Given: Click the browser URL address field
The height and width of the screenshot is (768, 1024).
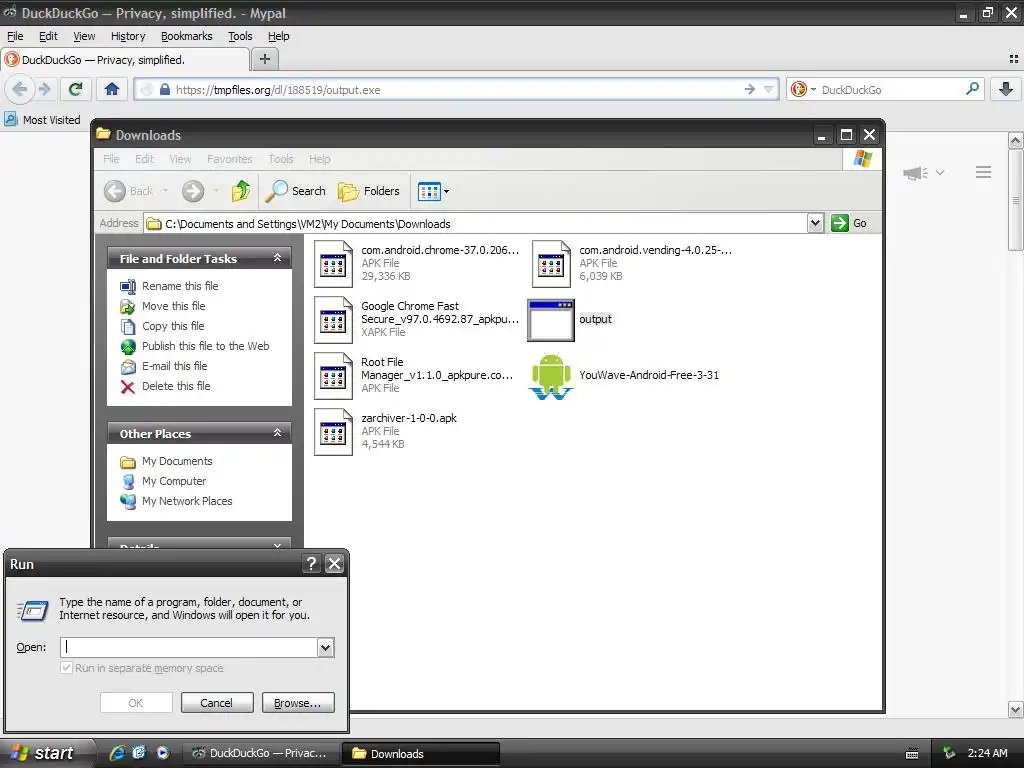Looking at the screenshot, I should pos(457,89).
